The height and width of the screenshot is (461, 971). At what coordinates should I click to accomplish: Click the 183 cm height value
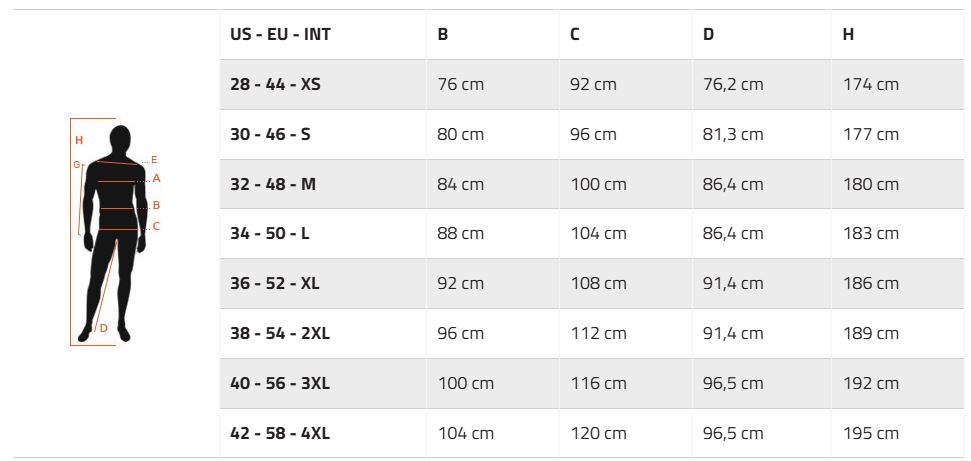[x=870, y=234]
